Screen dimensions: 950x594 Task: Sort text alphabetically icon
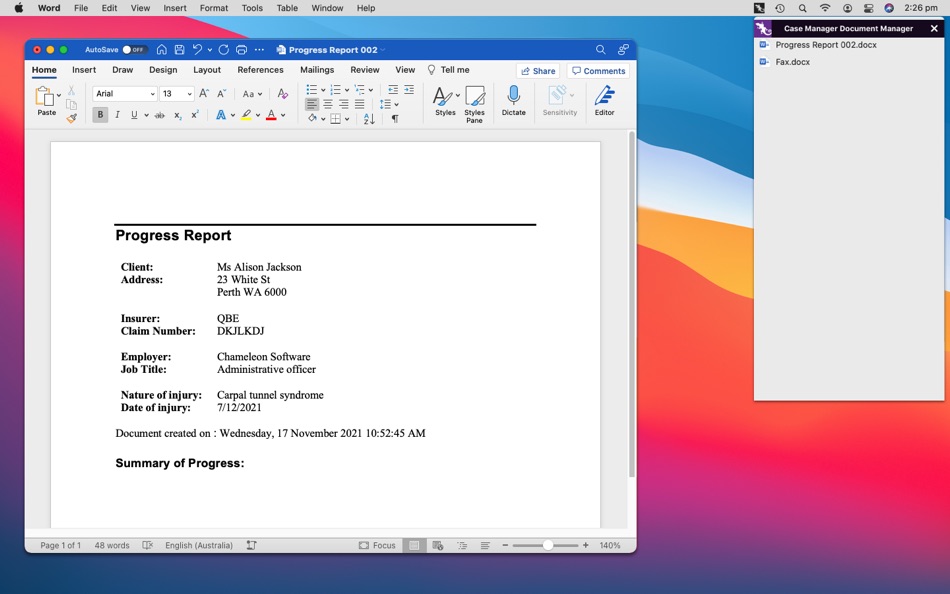tap(369, 119)
